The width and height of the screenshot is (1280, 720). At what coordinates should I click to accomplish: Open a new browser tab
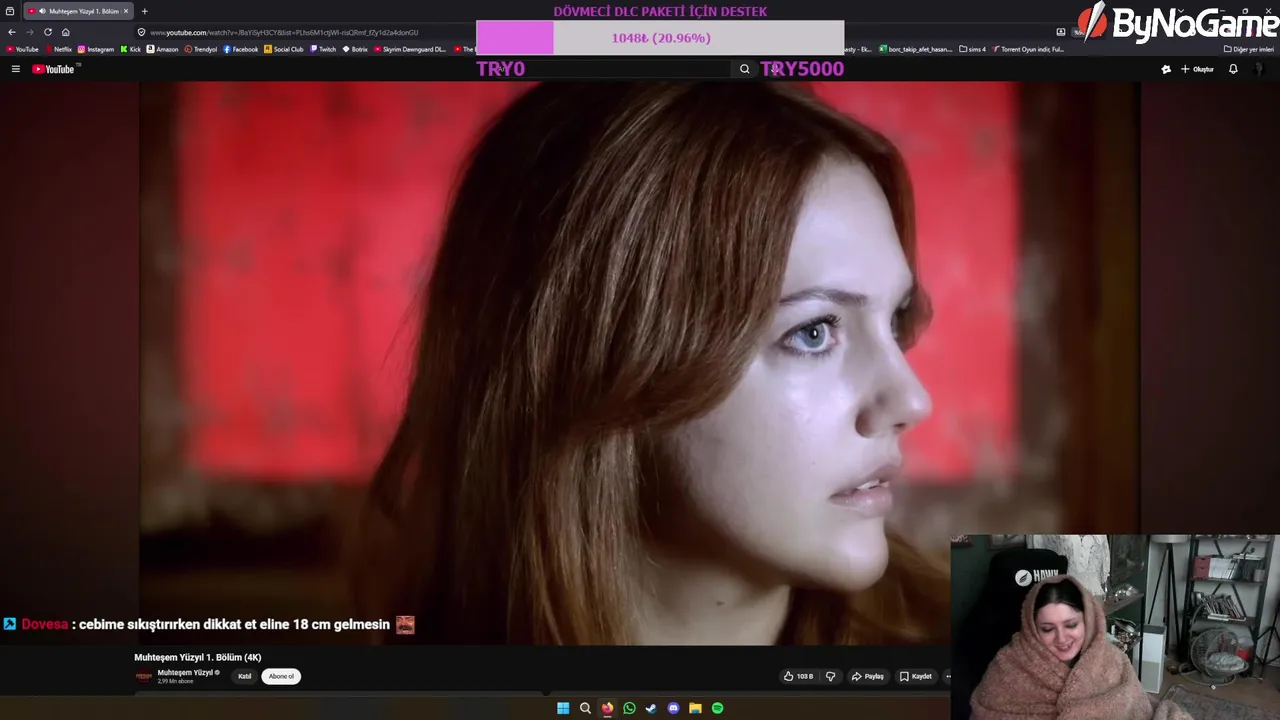pos(144,11)
